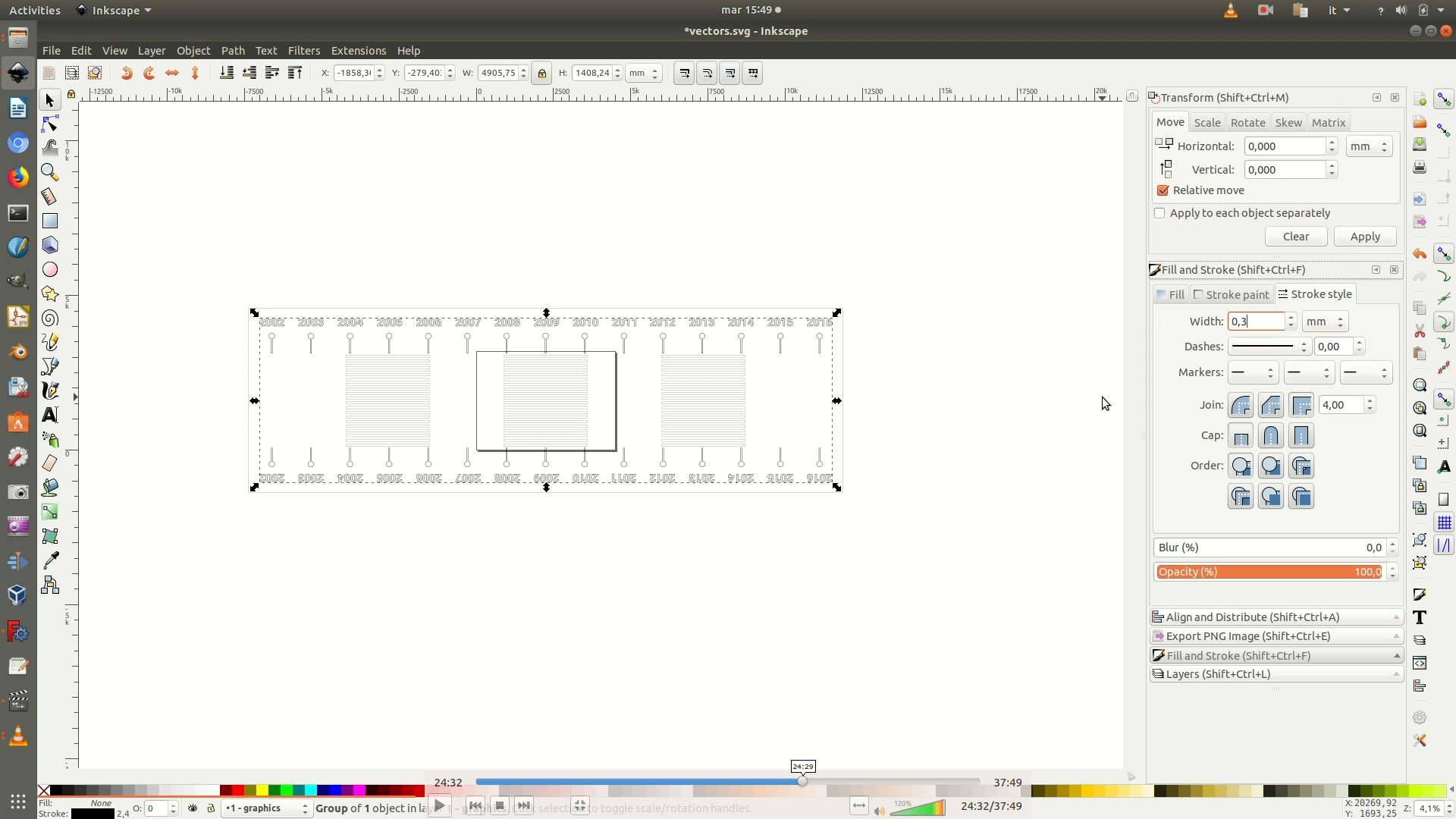This screenshot has height=819, width=1456.
Task: Toggle current layer lock
Action: pyautogui.click(x=211, y=808)
